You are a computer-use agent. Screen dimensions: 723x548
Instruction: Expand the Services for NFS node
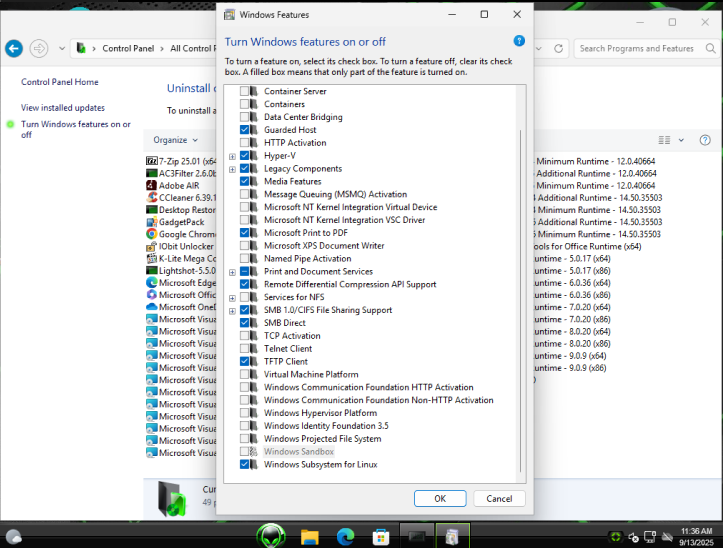pyautogui.click(x=232, y=298)
